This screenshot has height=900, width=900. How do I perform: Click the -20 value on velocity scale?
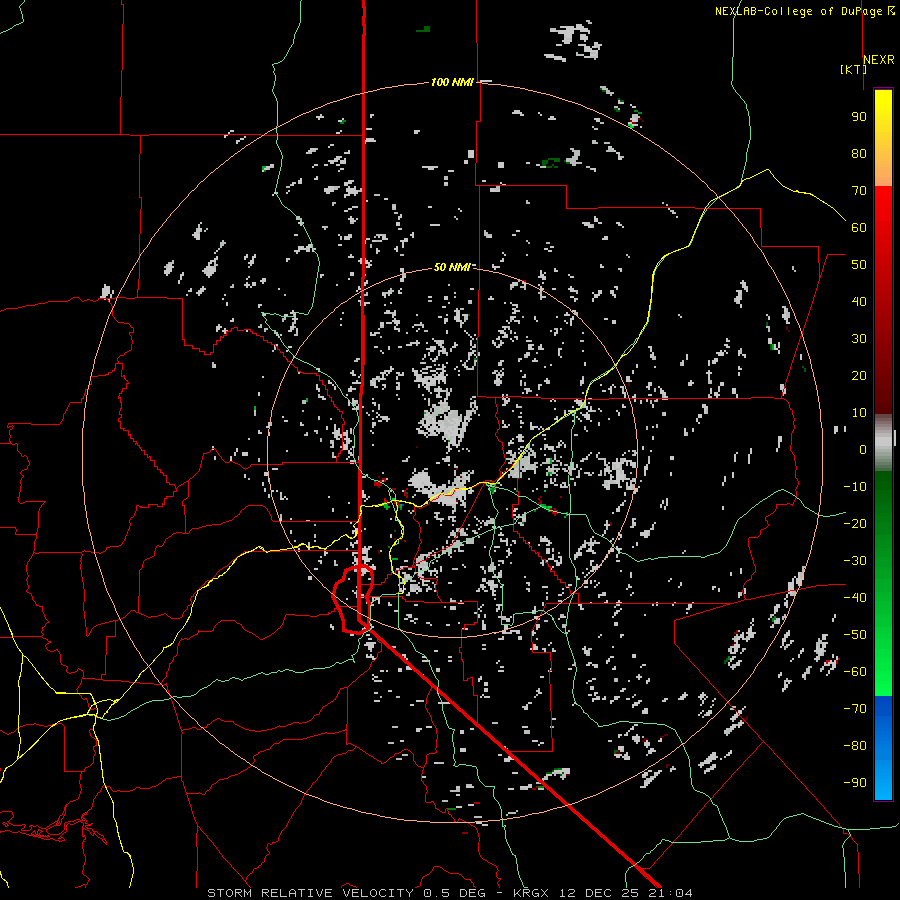[855, 523]
